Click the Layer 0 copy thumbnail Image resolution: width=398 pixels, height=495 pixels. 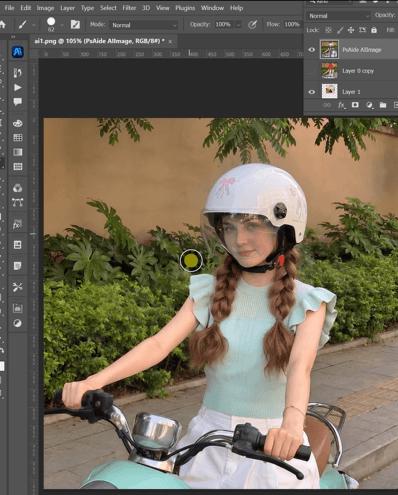[329, 71]
